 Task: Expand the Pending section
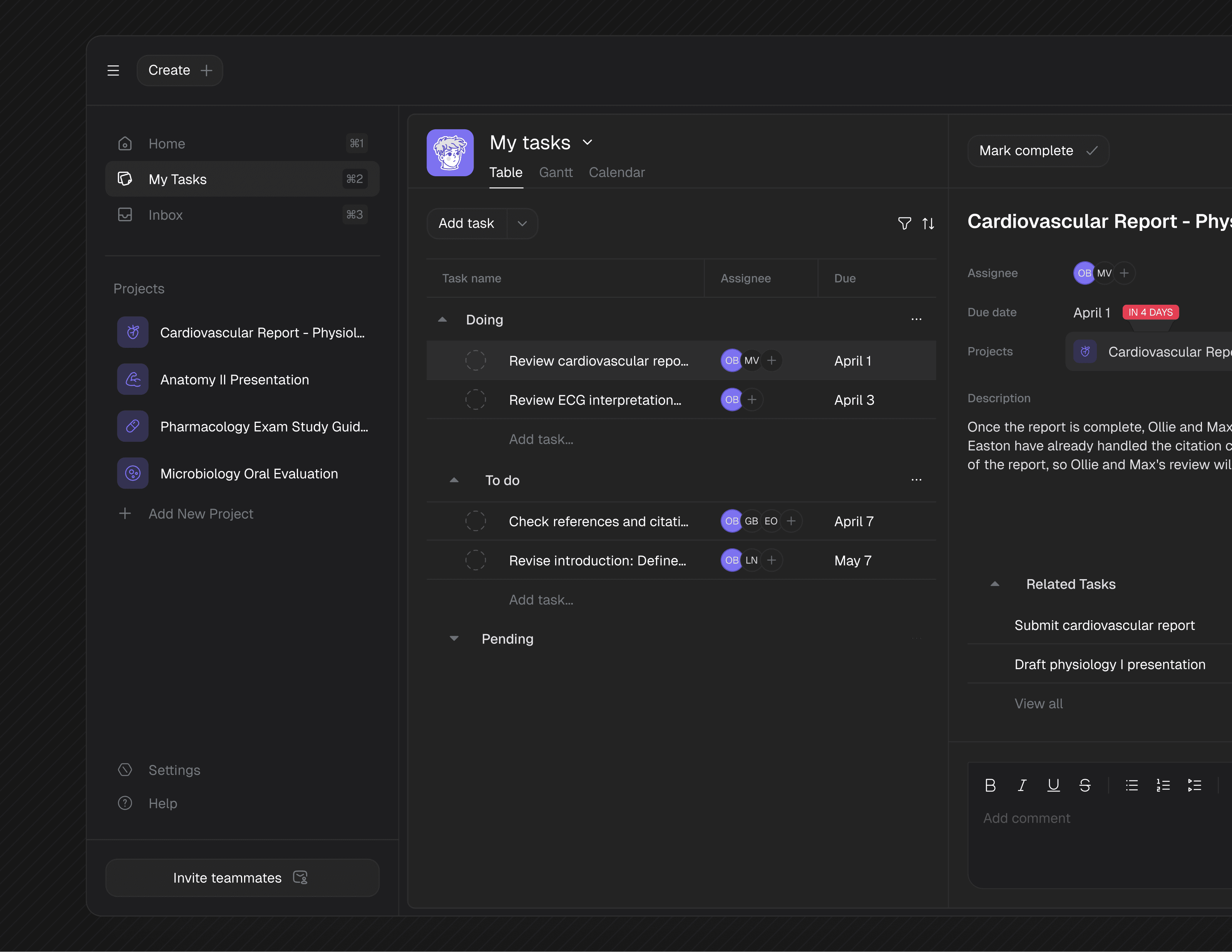(454, 639)
